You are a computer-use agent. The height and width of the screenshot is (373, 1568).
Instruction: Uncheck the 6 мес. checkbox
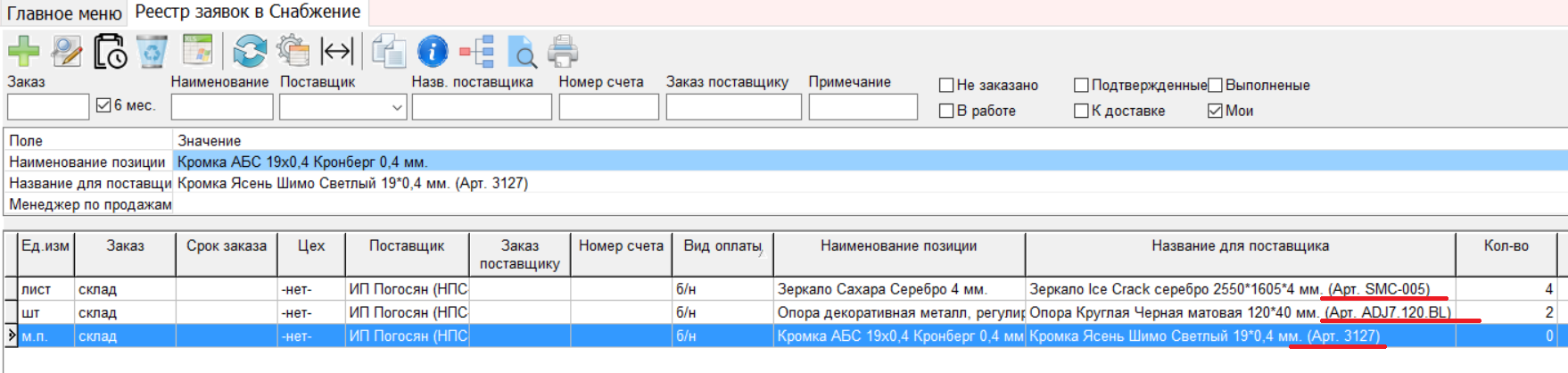pos(103,105)
